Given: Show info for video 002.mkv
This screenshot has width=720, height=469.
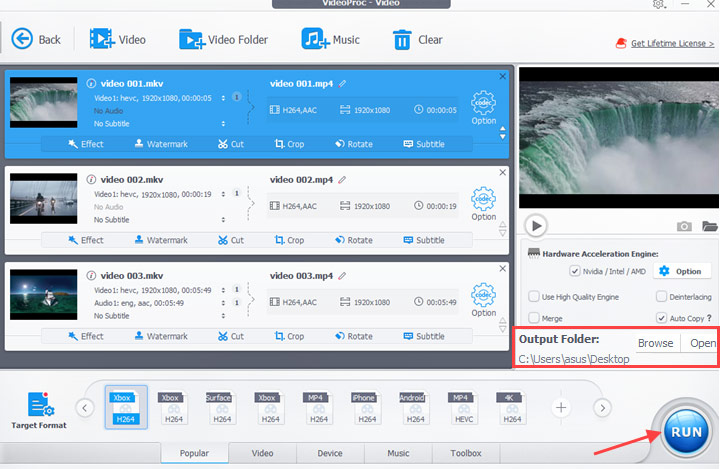Looking at the screenshot, I should click(x=91, y=180).
